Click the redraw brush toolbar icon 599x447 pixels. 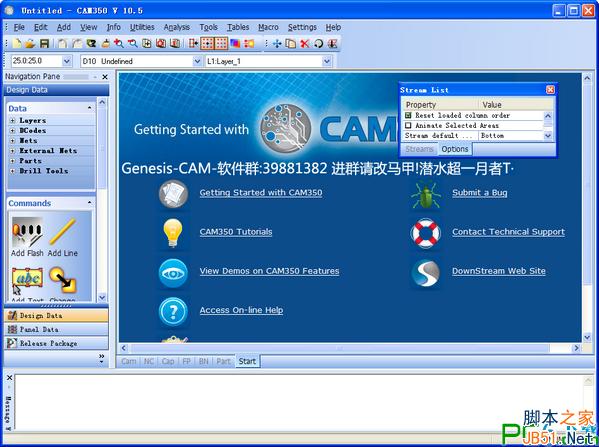click(x=105, y=44)
